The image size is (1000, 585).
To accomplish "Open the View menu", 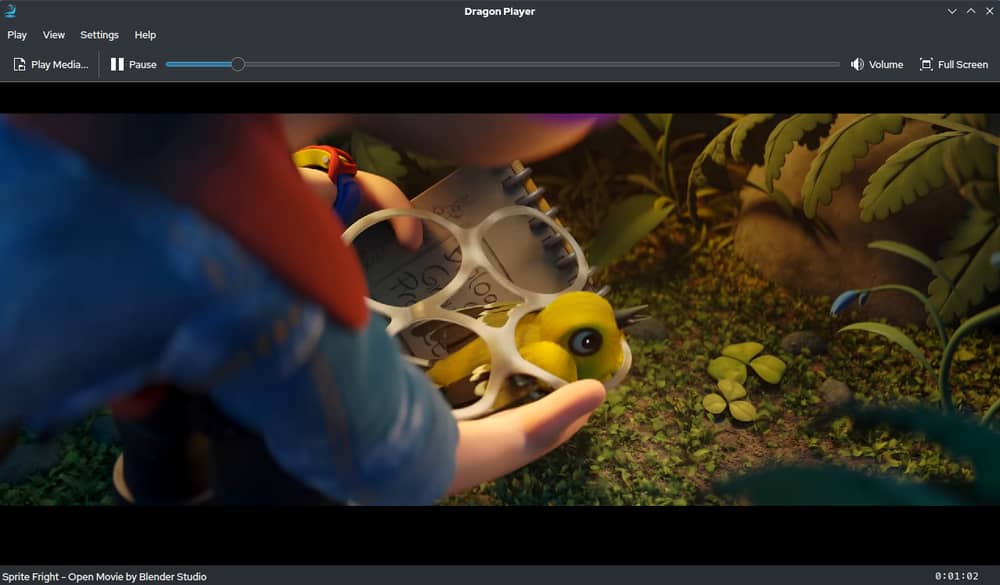I will [54, 35].
